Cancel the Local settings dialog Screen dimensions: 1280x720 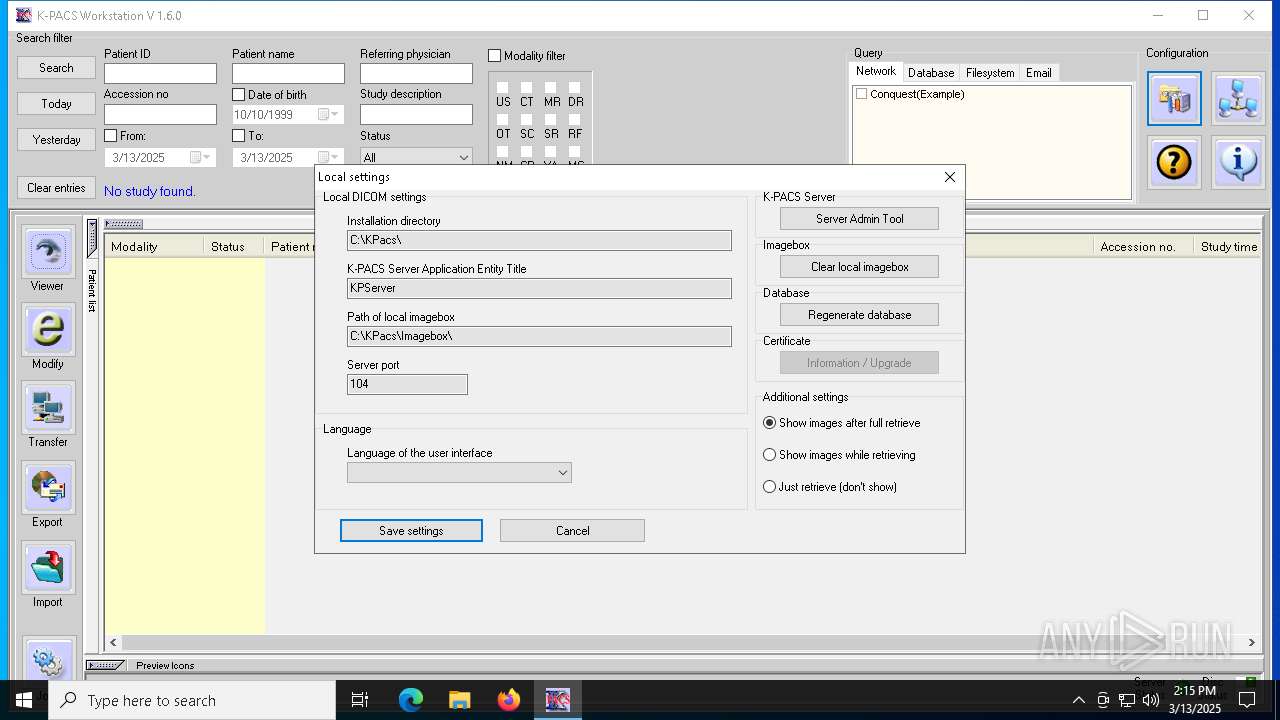click(572, 531)
